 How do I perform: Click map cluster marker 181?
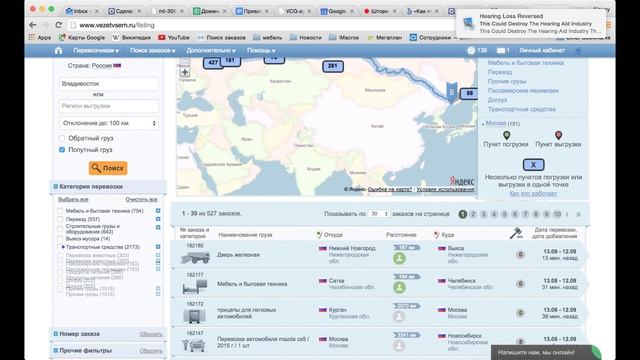click(x=230, y=60)
